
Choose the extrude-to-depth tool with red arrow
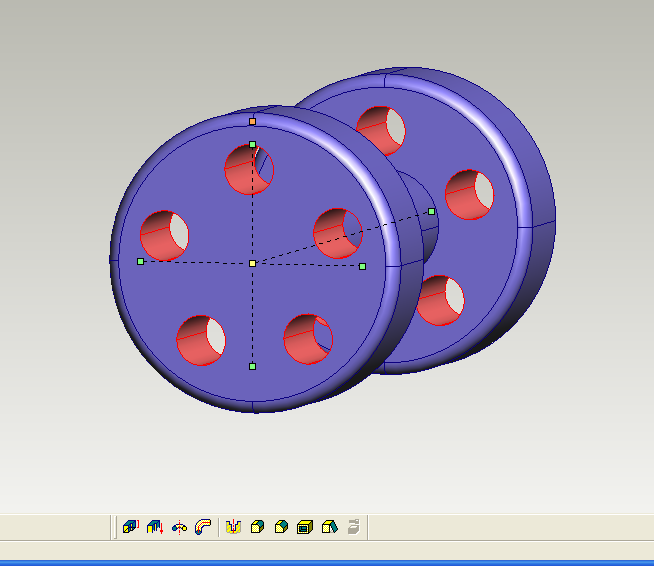pos(155,527)
